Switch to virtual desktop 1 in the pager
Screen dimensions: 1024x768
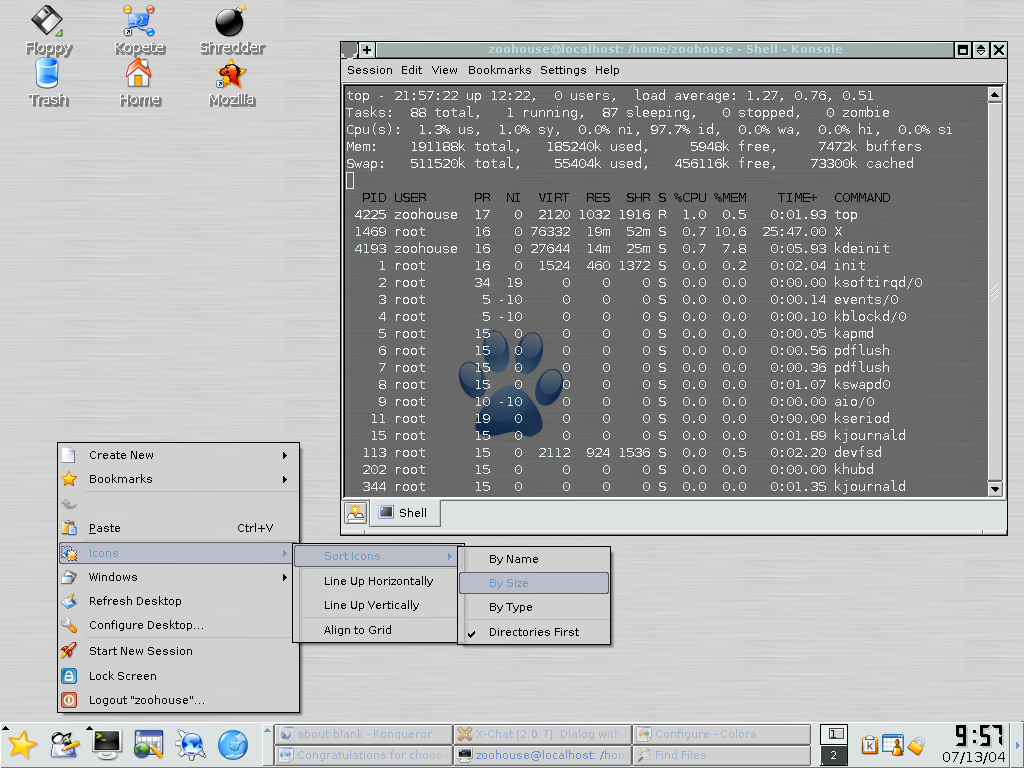pos(834,734)
